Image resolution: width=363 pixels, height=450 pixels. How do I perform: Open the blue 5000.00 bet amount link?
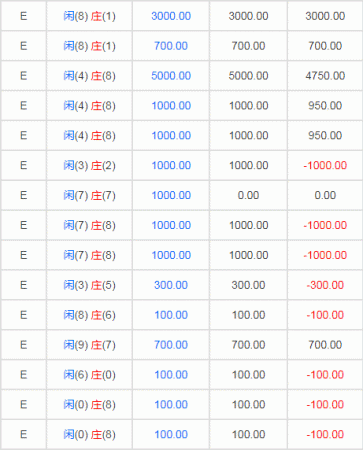pyautogui.click(x=171, y=76)
